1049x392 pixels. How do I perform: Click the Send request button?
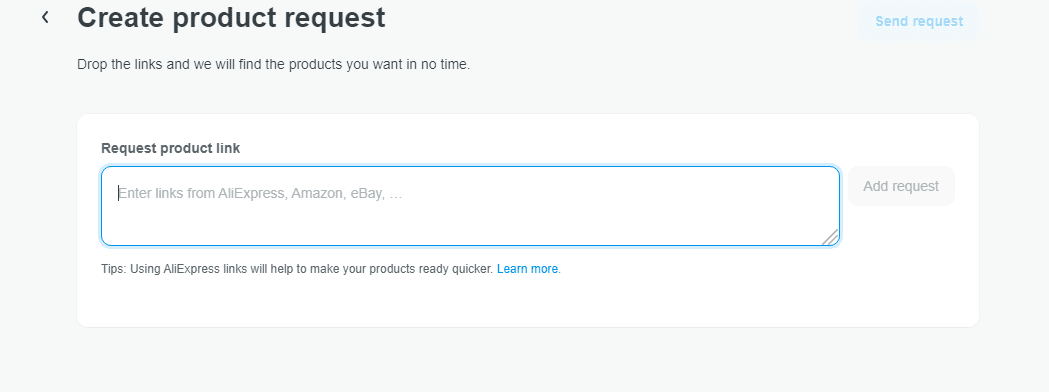pos(919,21)
